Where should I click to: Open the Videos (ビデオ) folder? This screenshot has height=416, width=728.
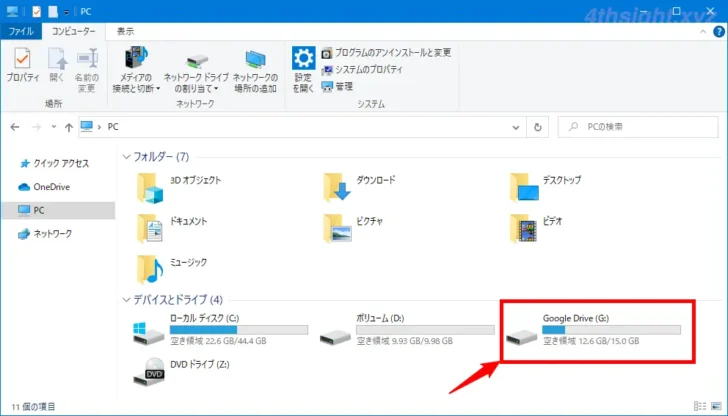[x=536, y=228]
